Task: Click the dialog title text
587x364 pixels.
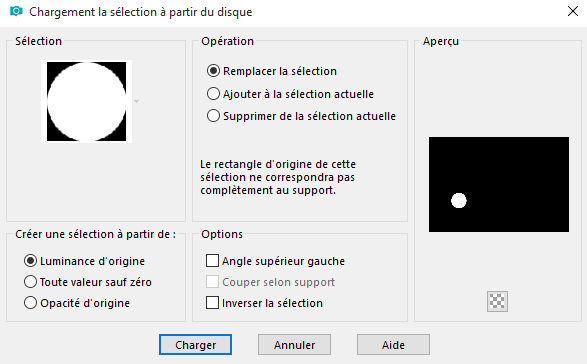Action: (141, 12)
